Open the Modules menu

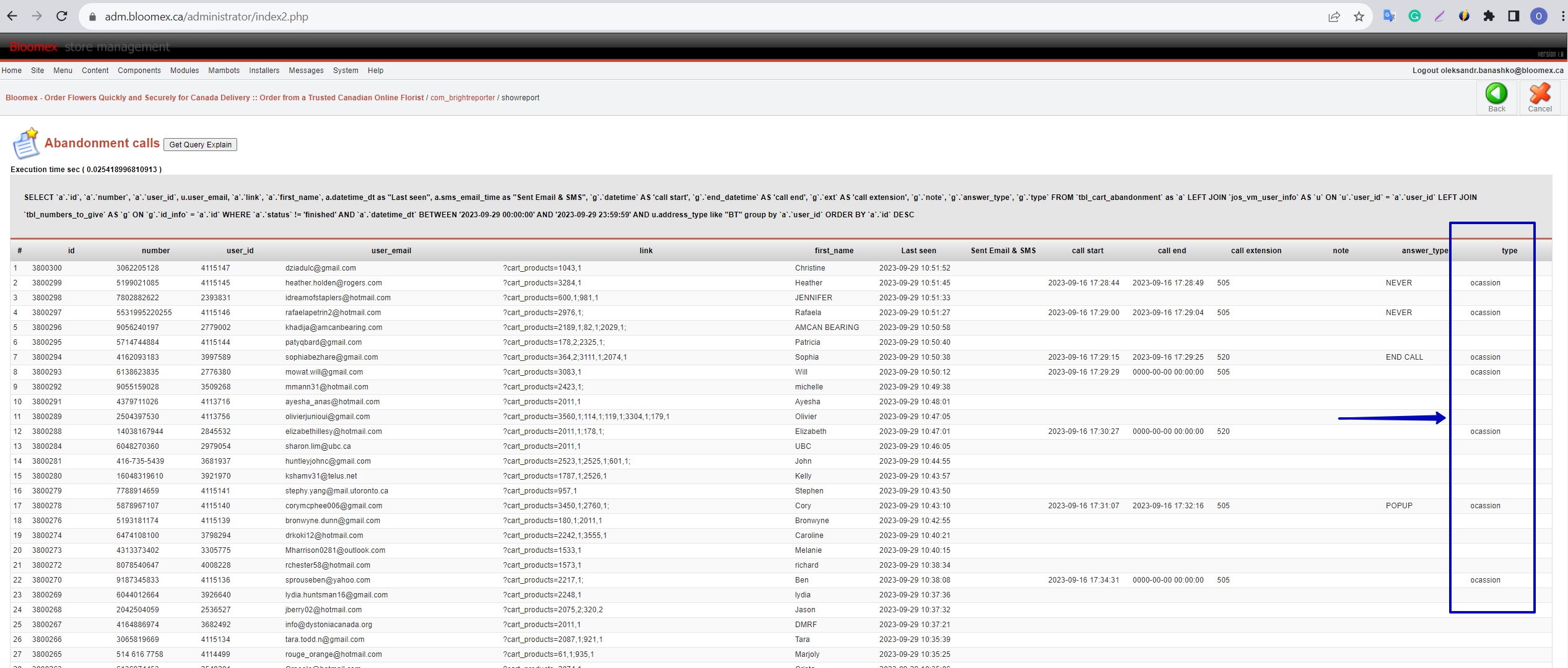pos(185,71)
